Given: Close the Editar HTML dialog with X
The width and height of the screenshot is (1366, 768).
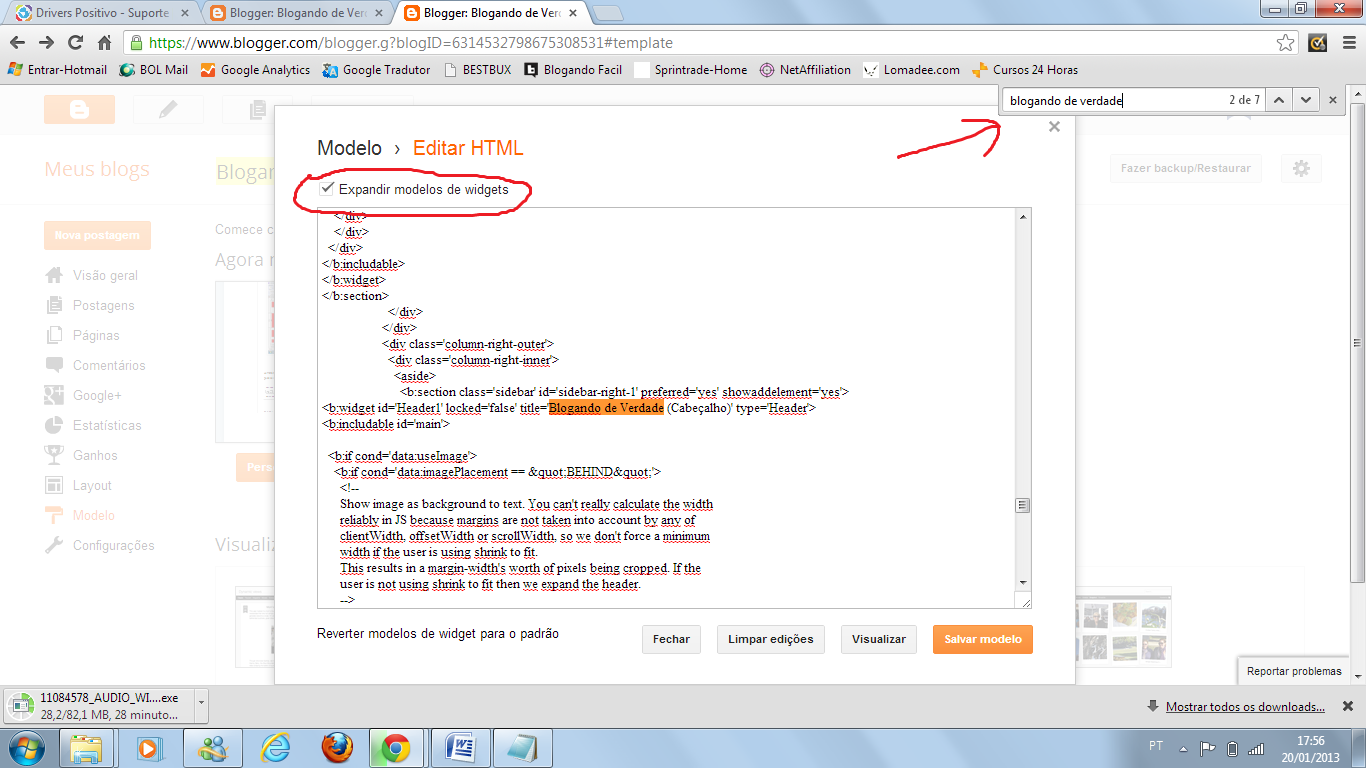Looking at the screenshot, I should tap(1054, 127).
